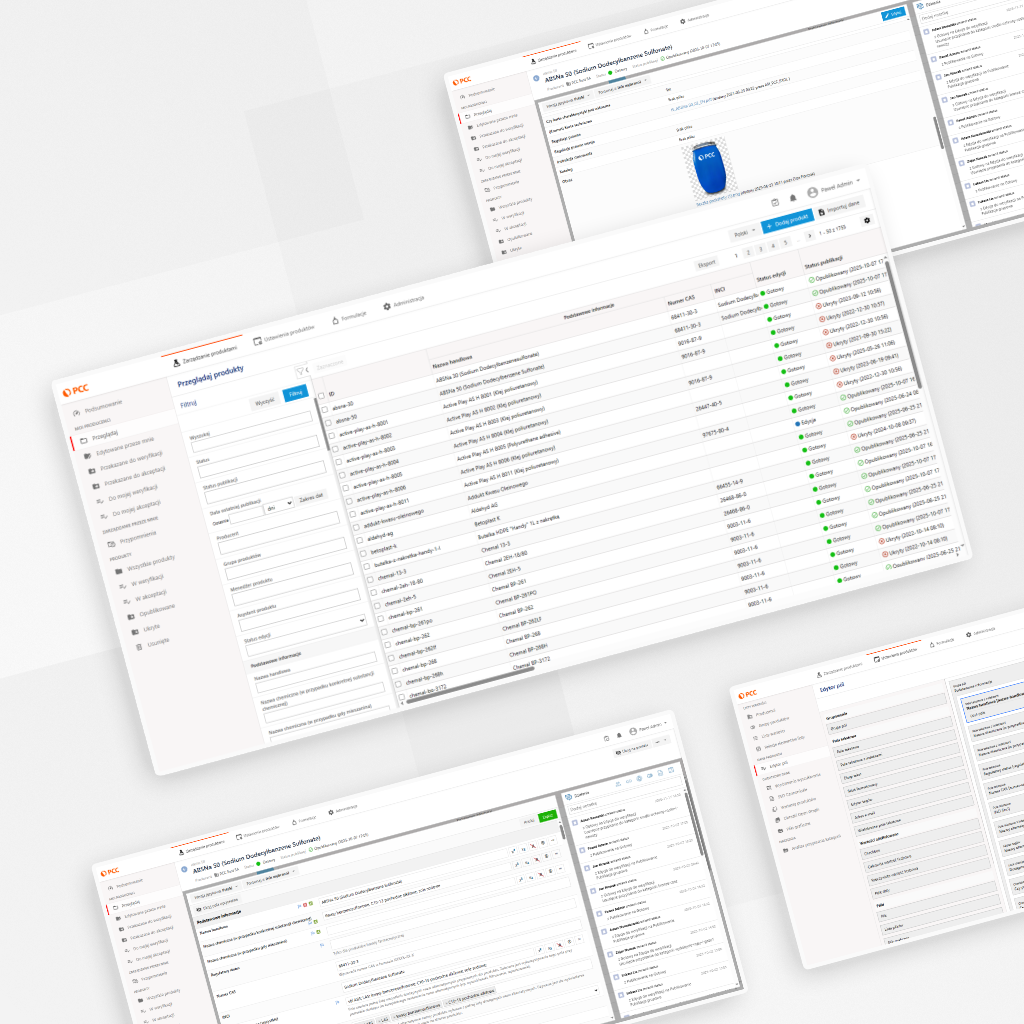
Task: Switch to the Ustawienia produktów tab
Action: (x=284, y=335)
